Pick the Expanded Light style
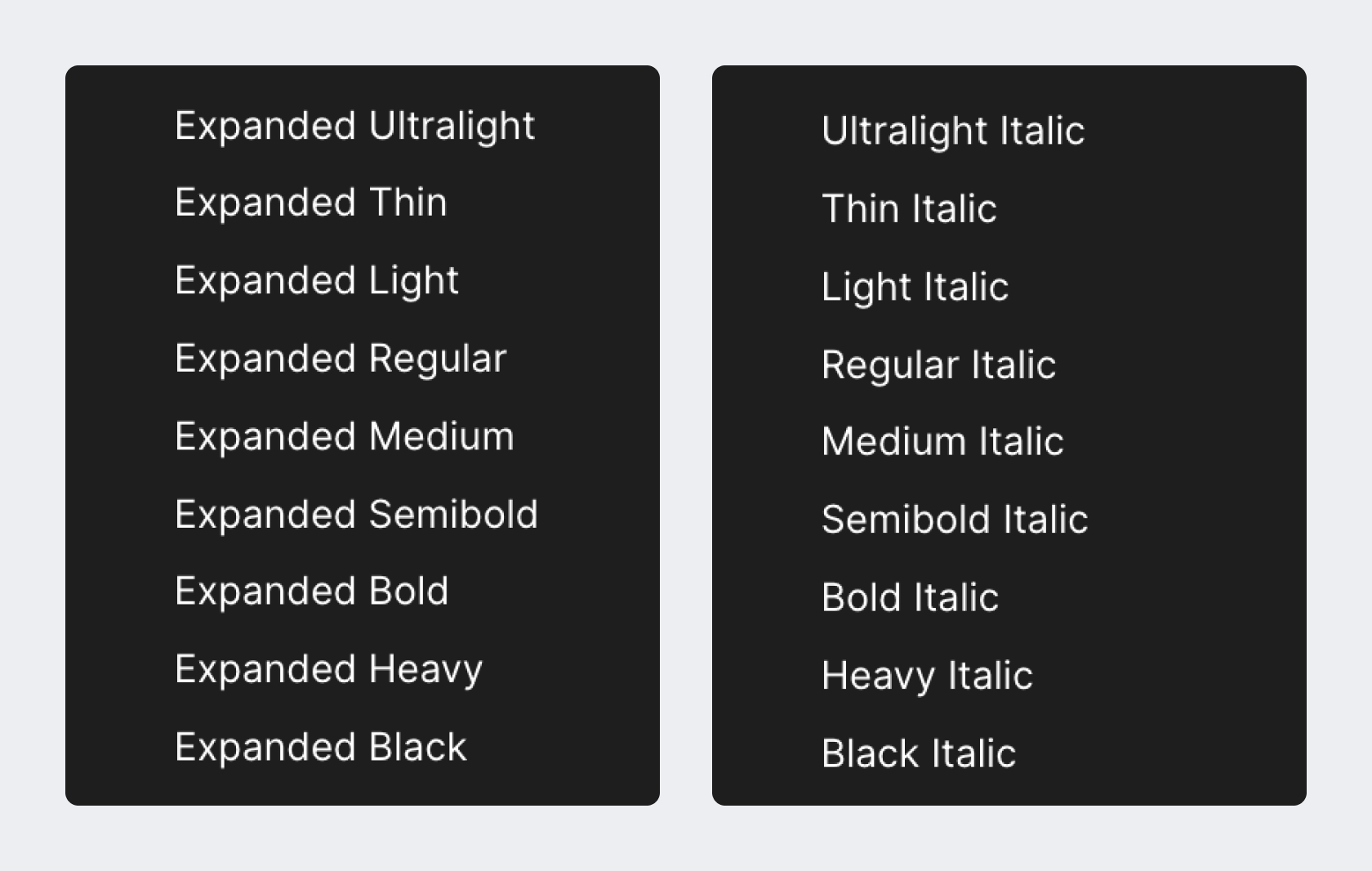The height and width of the screenshot is (871, 1372). (x=317, y=280)
